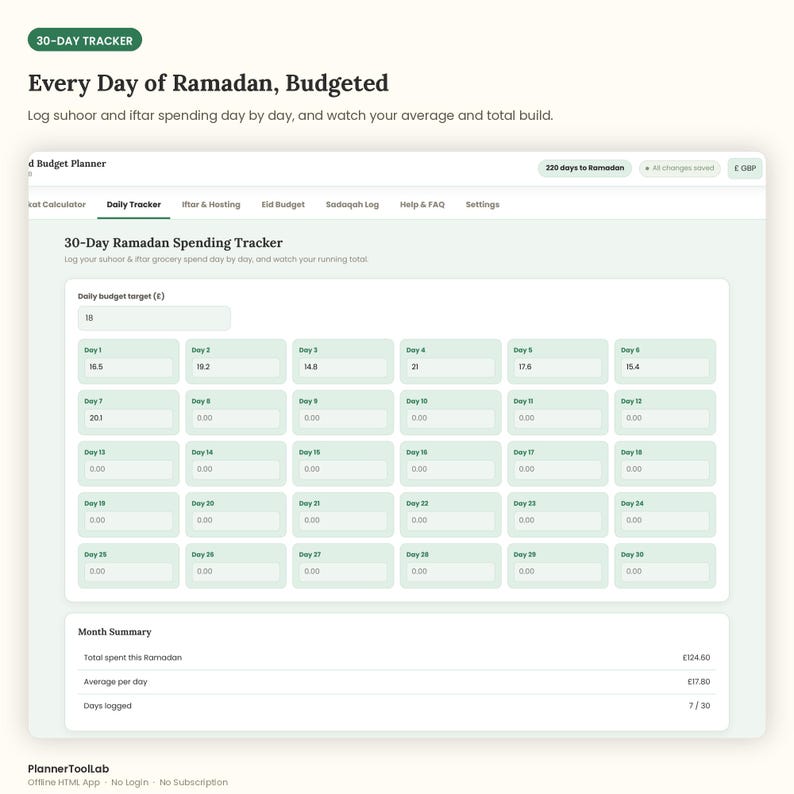Image resolution: width=794 pixels, height=794 pixels.
Task: Click the Daily budget target (£) label
Action: point(121,296)
